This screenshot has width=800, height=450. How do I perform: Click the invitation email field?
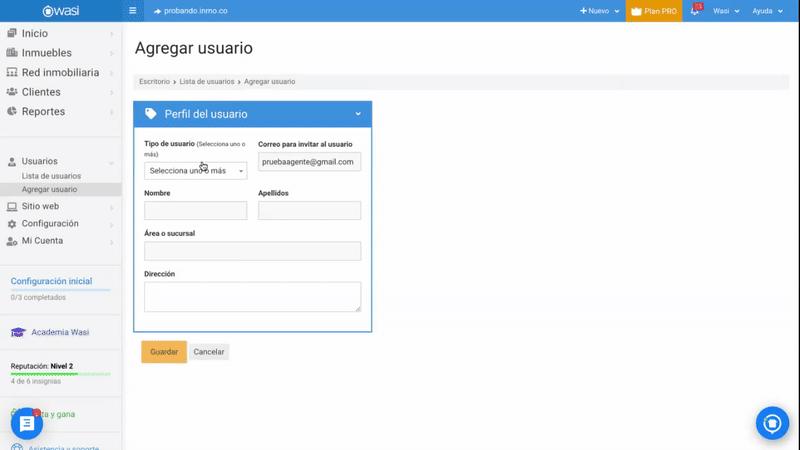click(x=309, y=162)
